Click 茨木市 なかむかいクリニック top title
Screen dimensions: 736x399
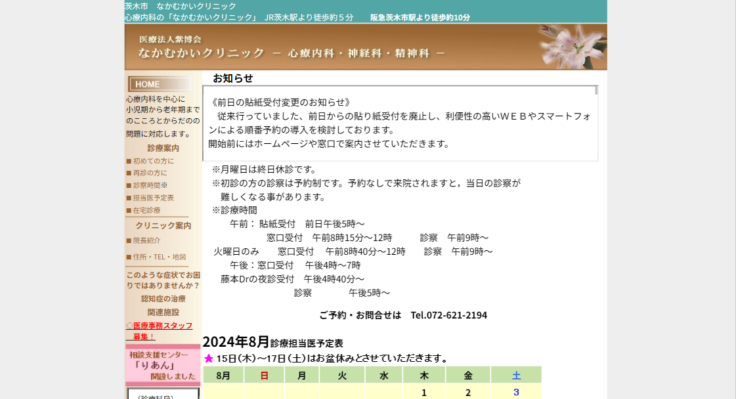coord(180,6)
